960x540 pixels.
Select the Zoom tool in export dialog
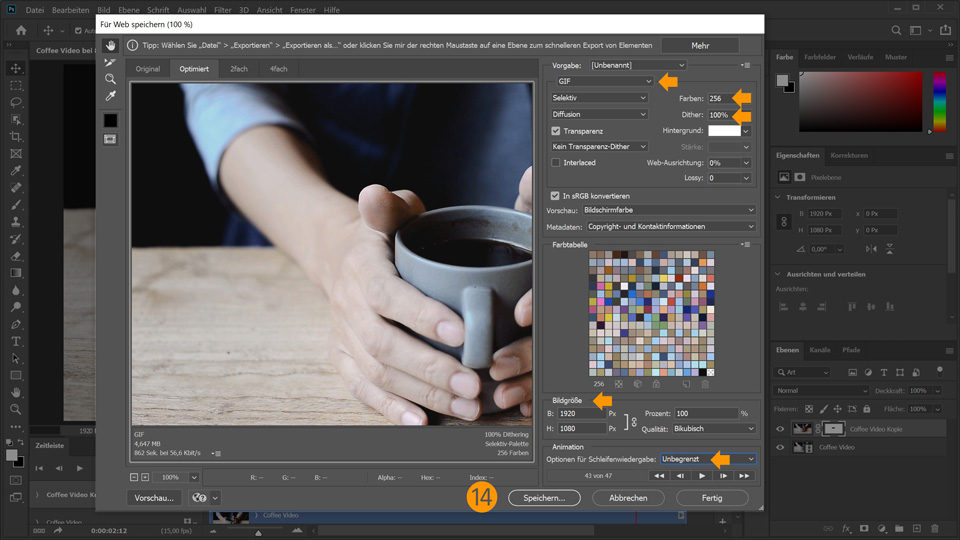[x=110, y=79]
